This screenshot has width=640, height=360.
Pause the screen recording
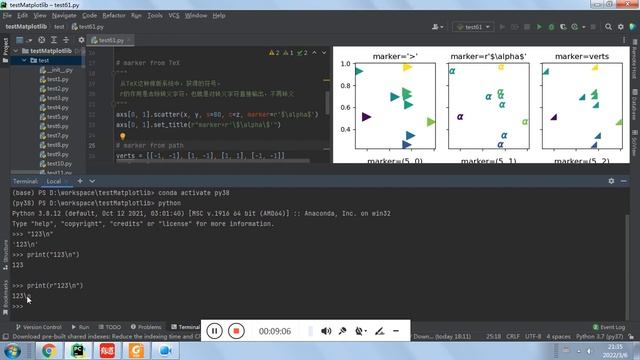(214, 331)
